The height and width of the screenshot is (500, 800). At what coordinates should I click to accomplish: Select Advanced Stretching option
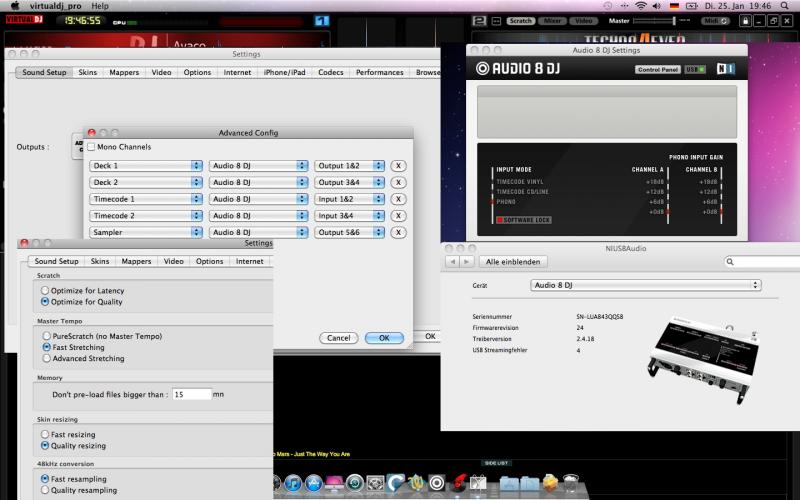point(46,358)
